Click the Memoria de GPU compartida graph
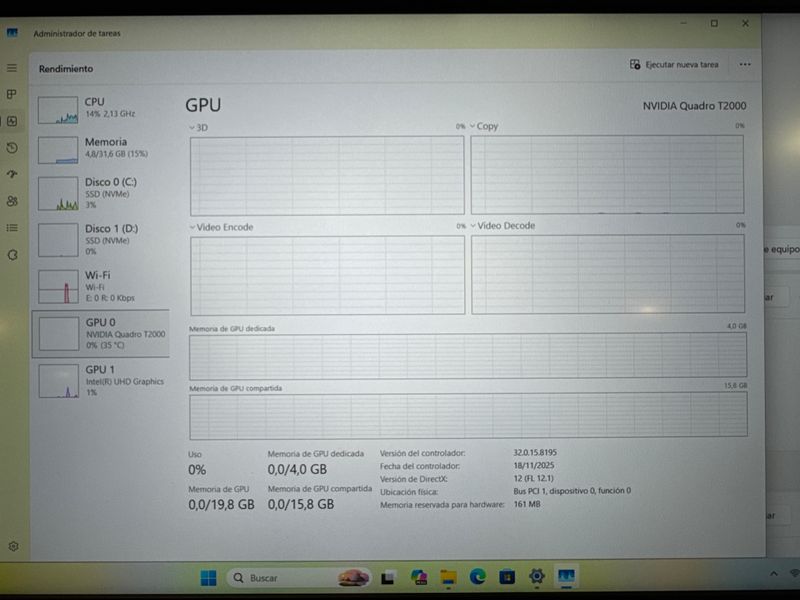Viewport: 800px width, 600px height. 468,416
